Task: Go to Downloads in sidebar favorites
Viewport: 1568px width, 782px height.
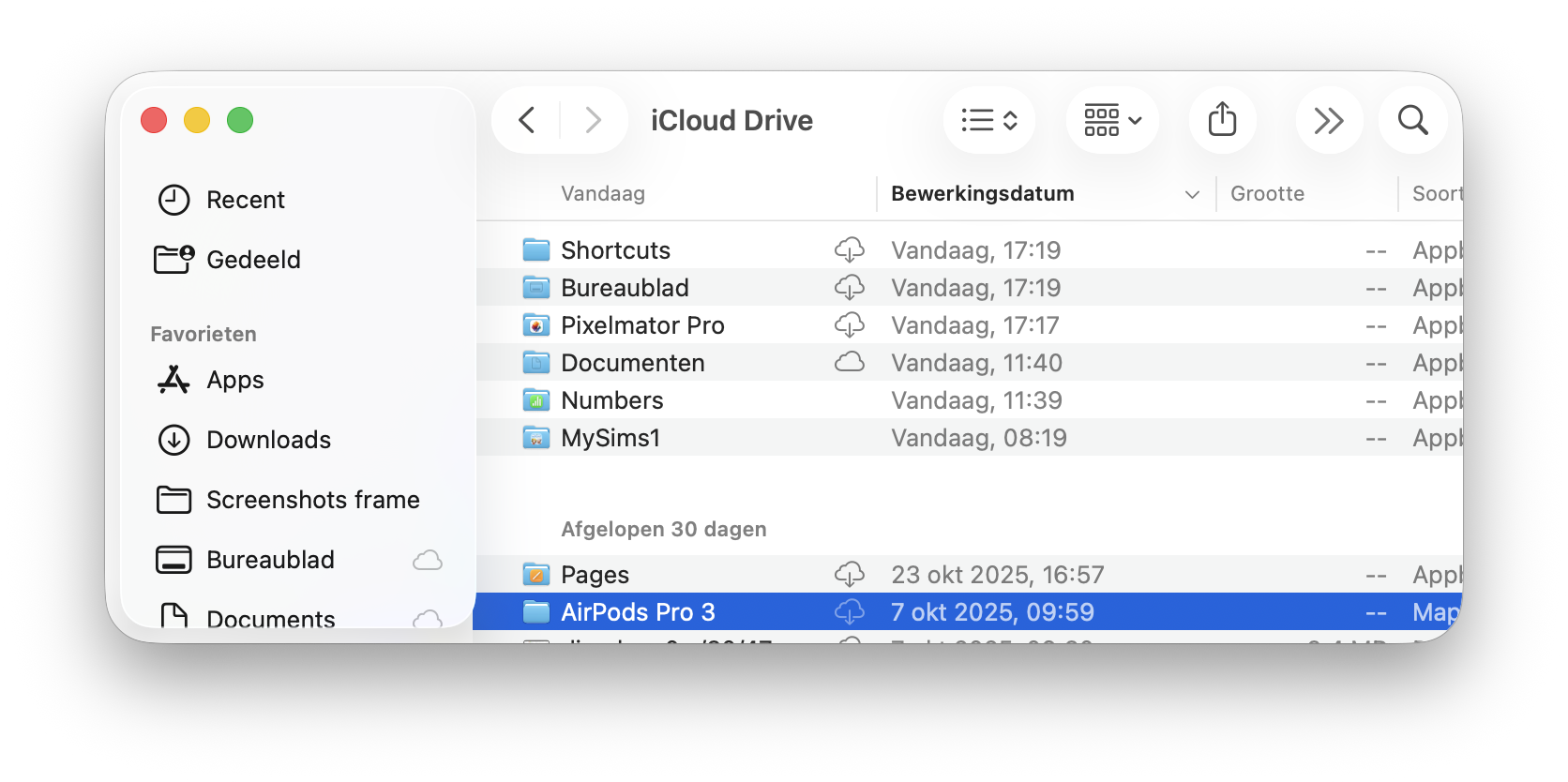Action: pyautogui.click(x=268, y=440)
